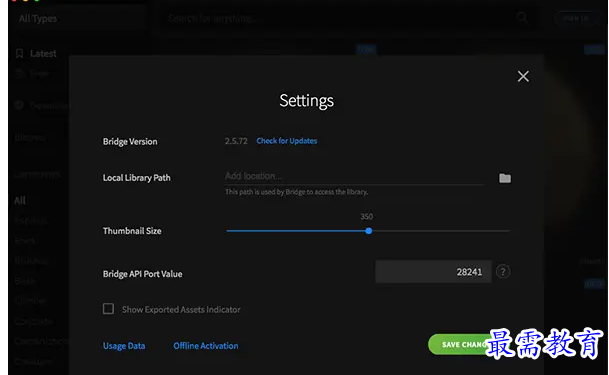
Task: Open folder browser for Local Library Path
Action: (505, 178)
